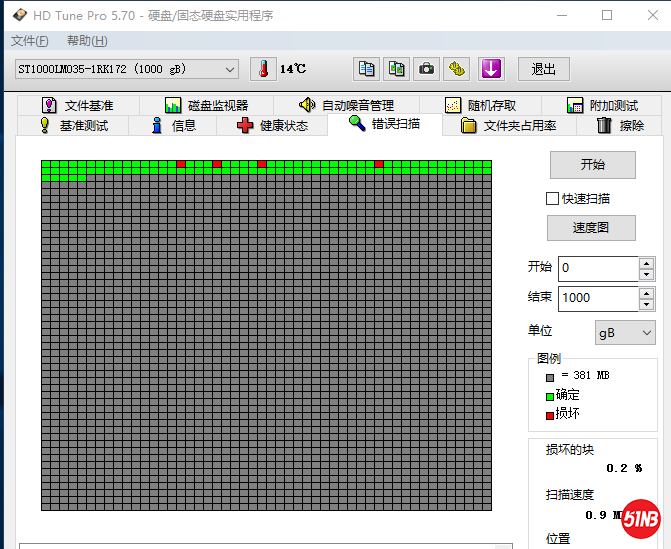Click the thermometer temperature icon
The height and width of the screenshot is (549, 671).
pyautogui.click(x=263, y=69)
